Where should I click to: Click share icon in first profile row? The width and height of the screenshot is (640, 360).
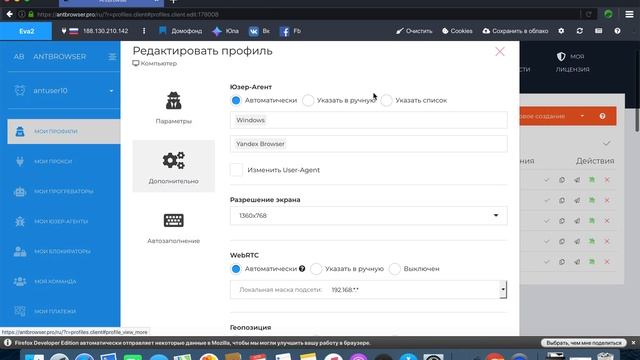click(577, 180)
